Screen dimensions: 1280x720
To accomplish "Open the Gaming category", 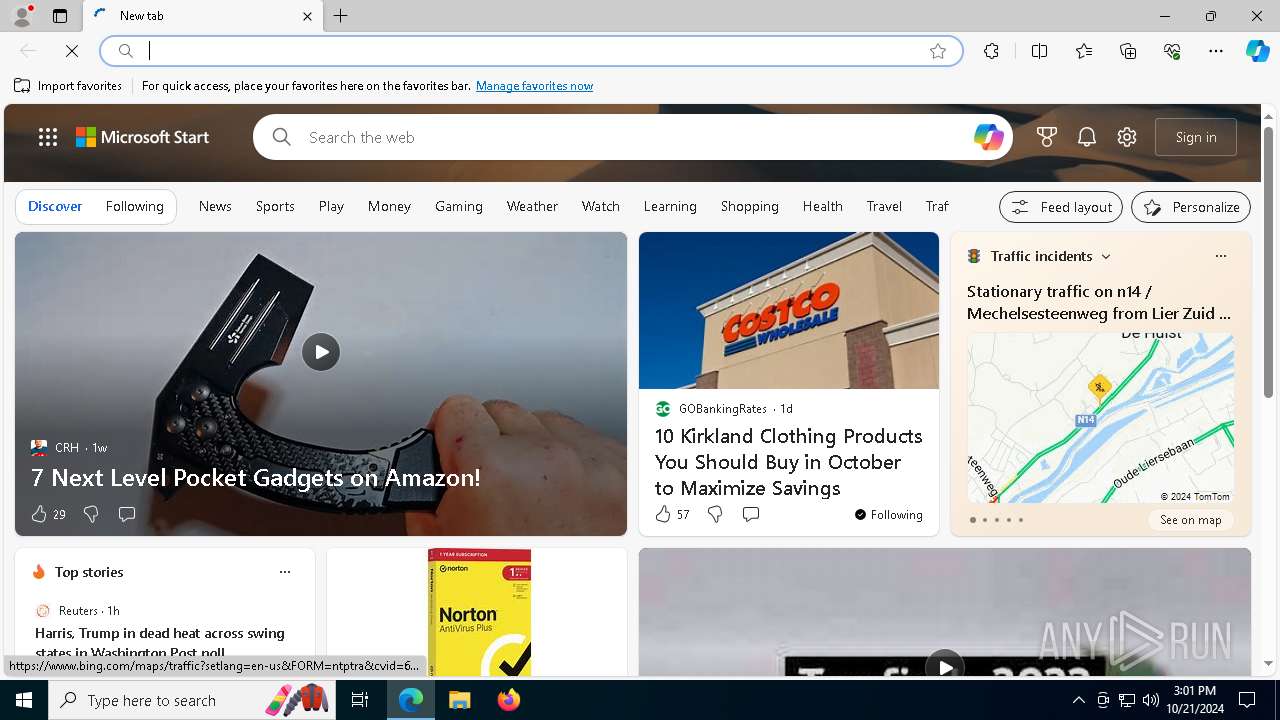I will [459, 206].
